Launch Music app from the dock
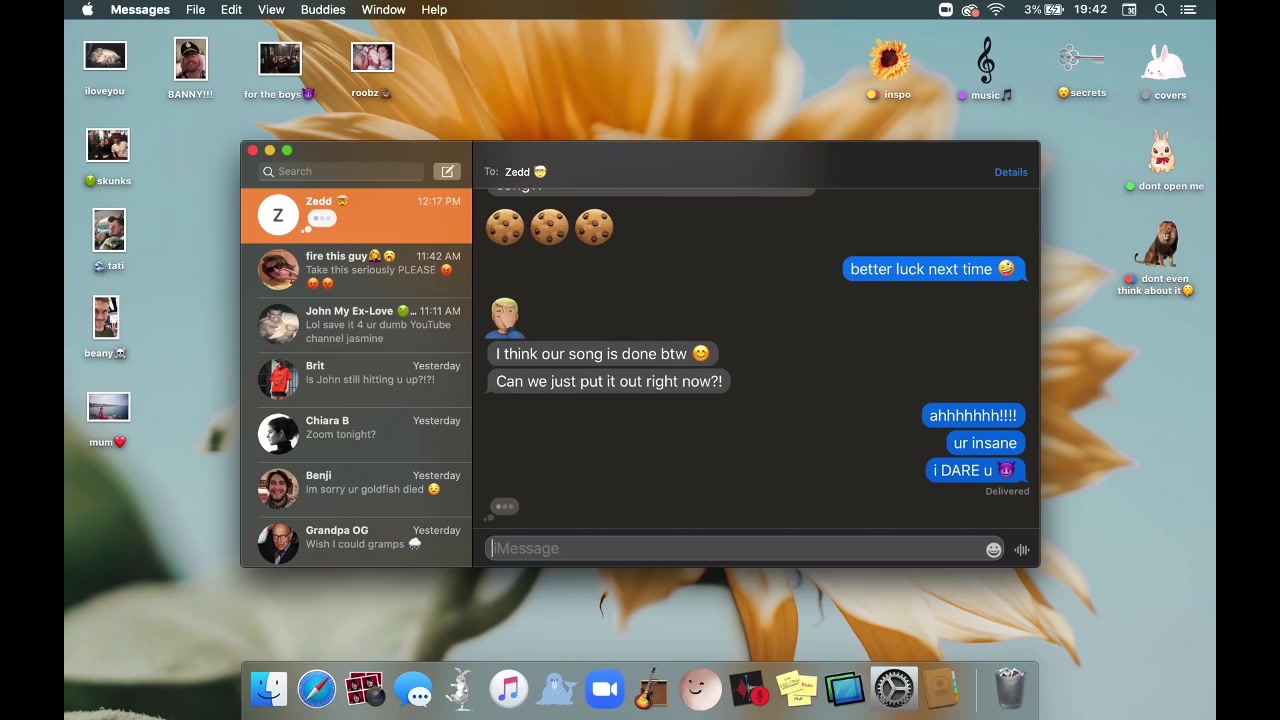Image resolution: width=1280 pixels, height=720 pixels. pyautogui.click(x=508, y=689)
